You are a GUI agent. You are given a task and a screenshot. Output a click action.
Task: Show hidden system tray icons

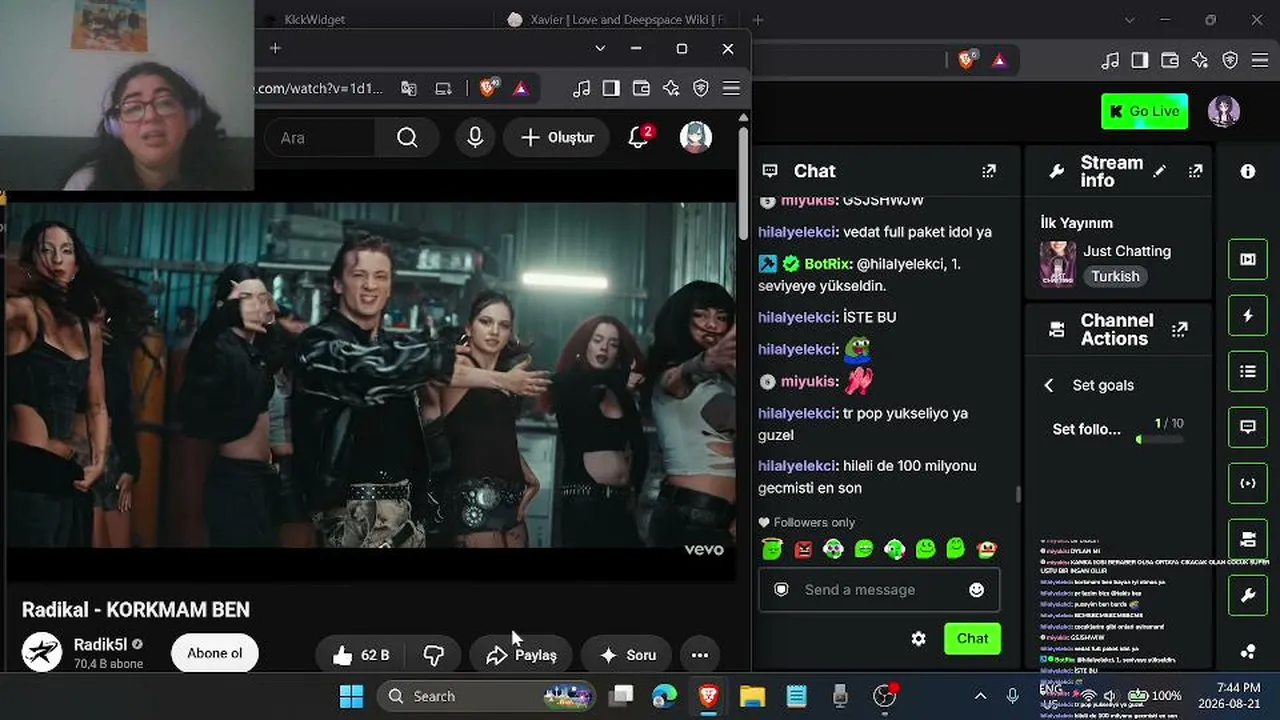coord(980,696)
